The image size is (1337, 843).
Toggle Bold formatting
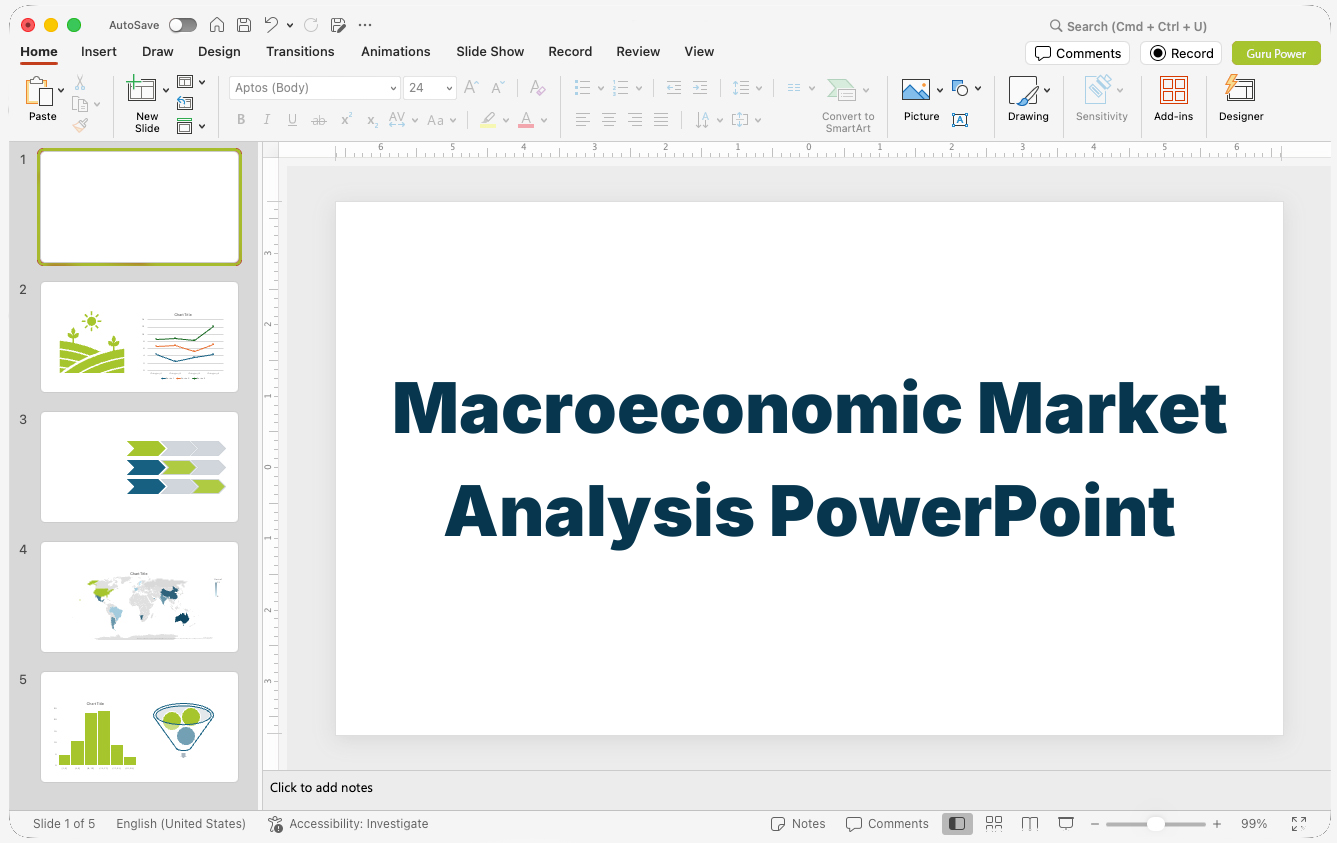pos(241,120)
